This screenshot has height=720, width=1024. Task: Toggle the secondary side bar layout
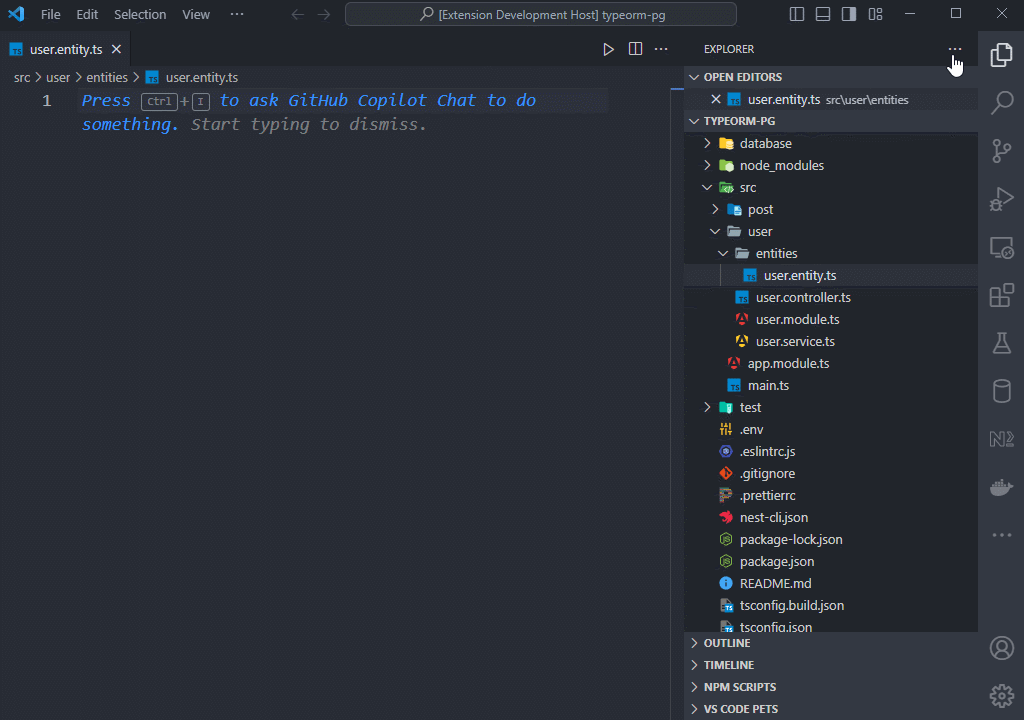[x=849, y=14]
